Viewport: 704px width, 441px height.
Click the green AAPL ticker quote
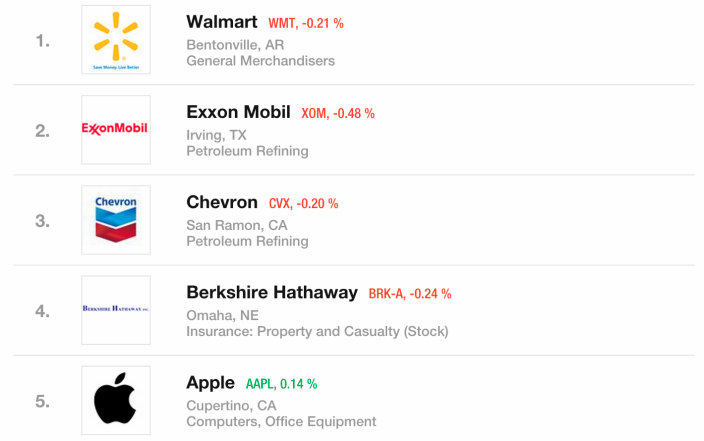click(281, 384)
